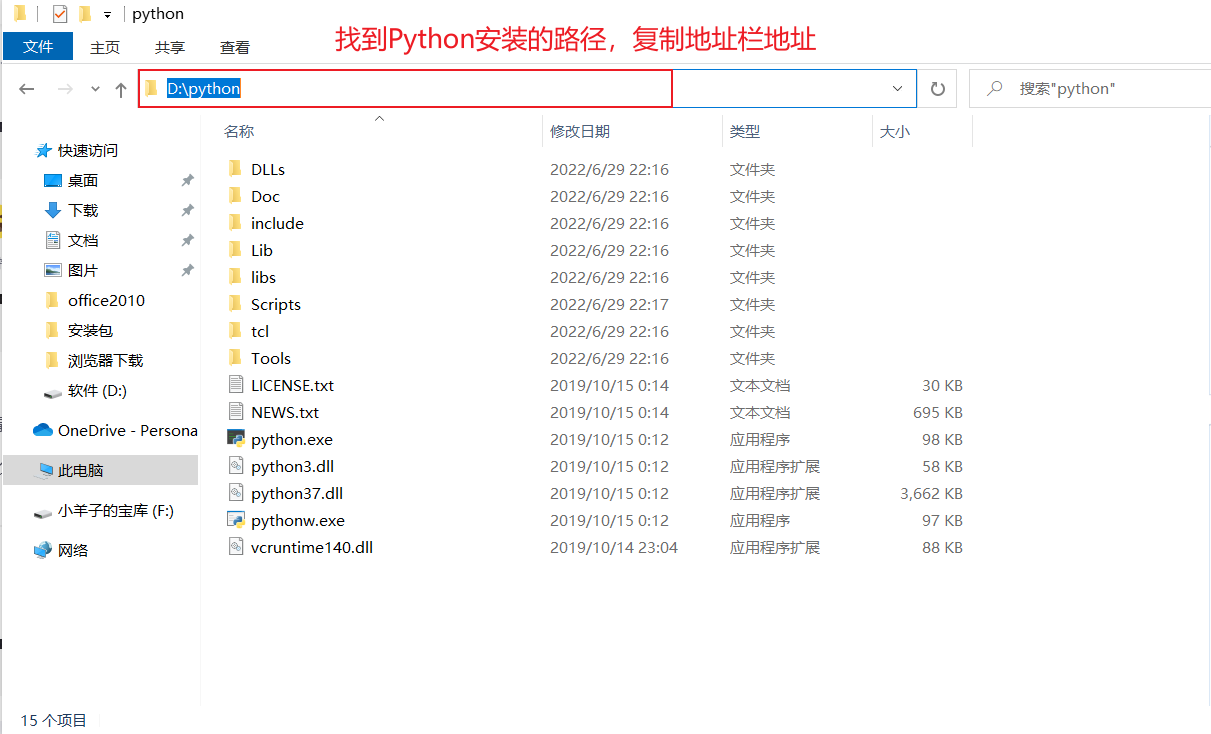
Task: Select 安装包 folder in the sidebar
Action: (91, 330)
